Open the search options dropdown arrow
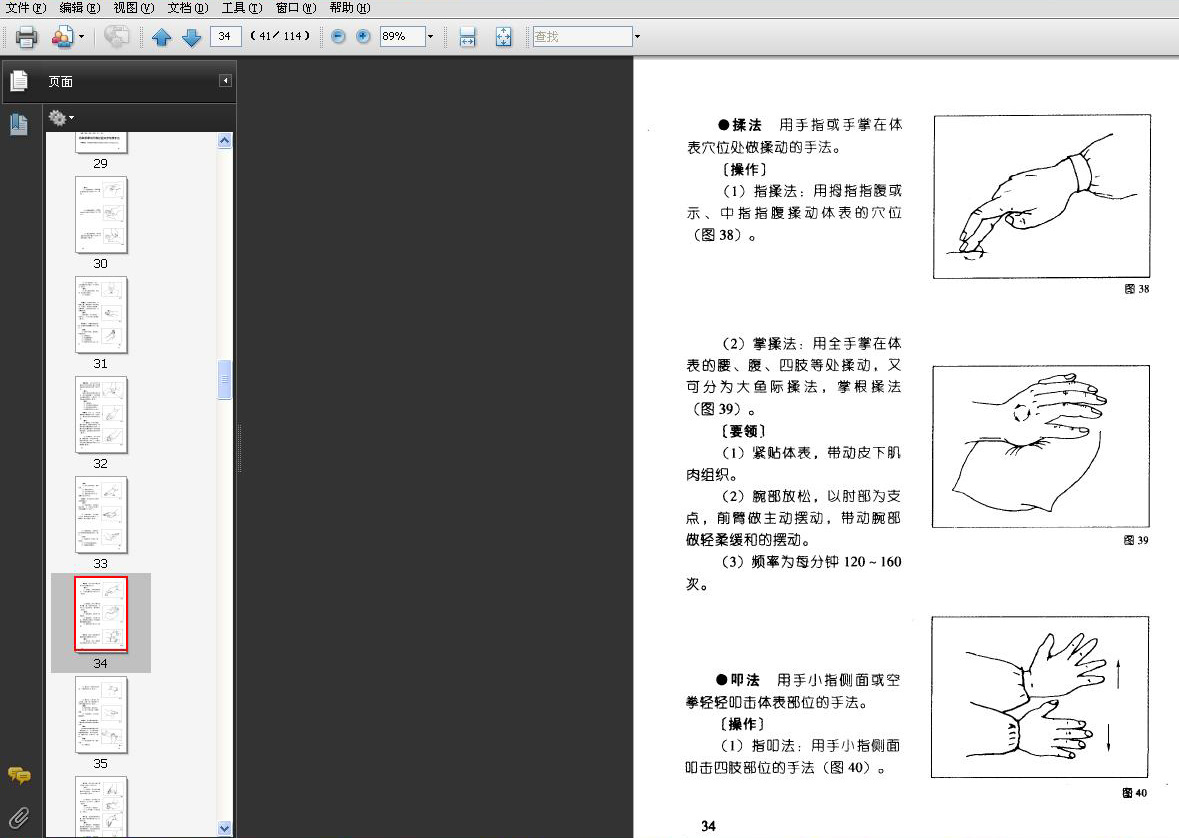 (638, 36)
